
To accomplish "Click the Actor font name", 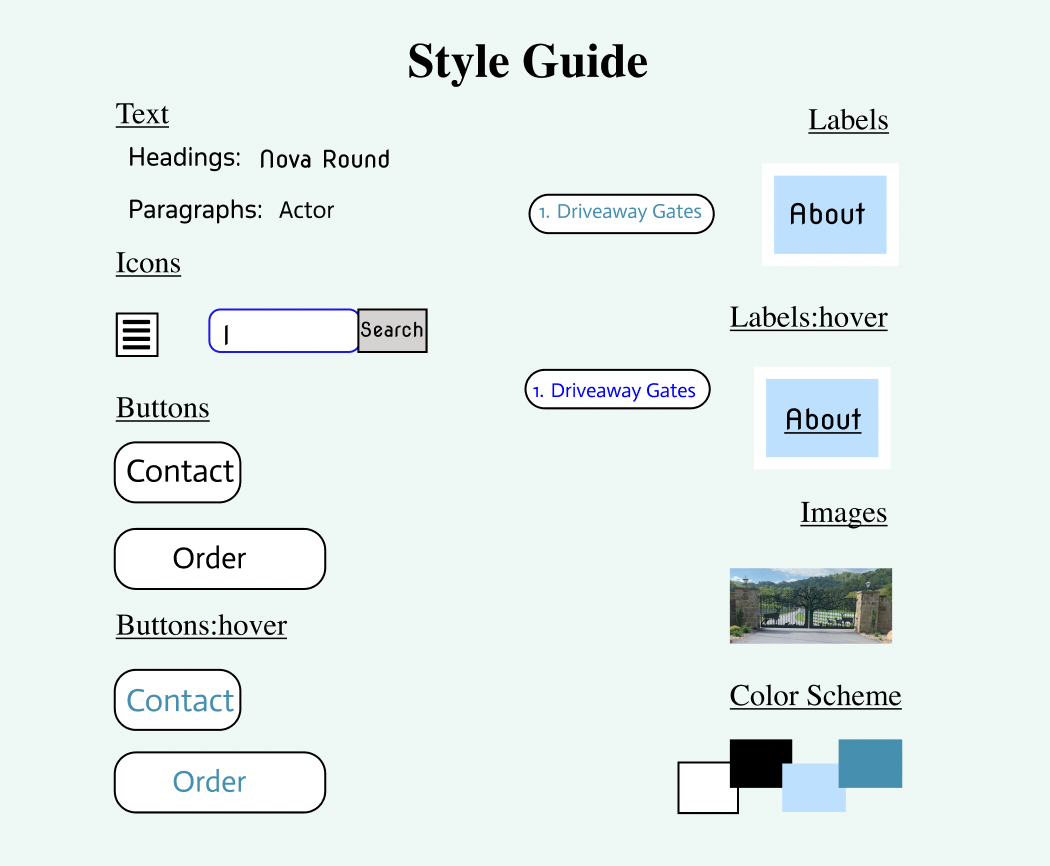I will pyautogui.click(x=306, y=211).
